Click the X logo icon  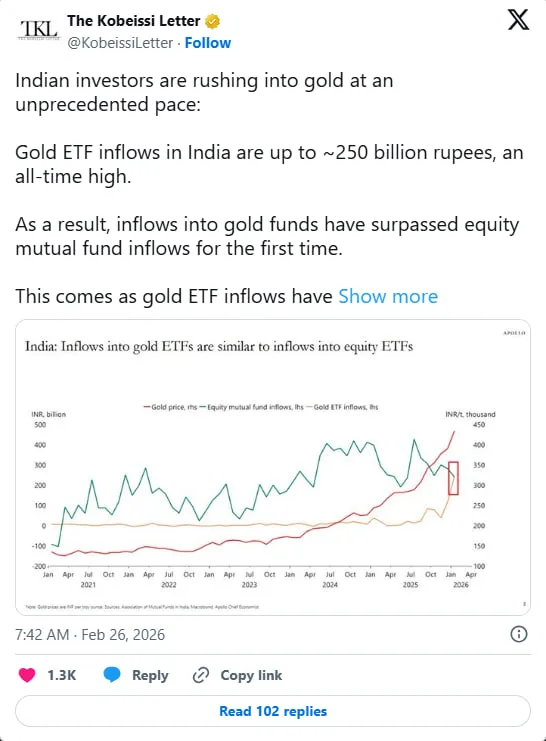(518, 20)
